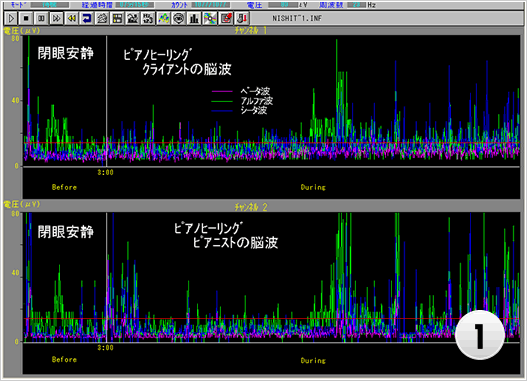Click the green アルファ波 legend line
527x381 pixels.
(x=222, y=101)
